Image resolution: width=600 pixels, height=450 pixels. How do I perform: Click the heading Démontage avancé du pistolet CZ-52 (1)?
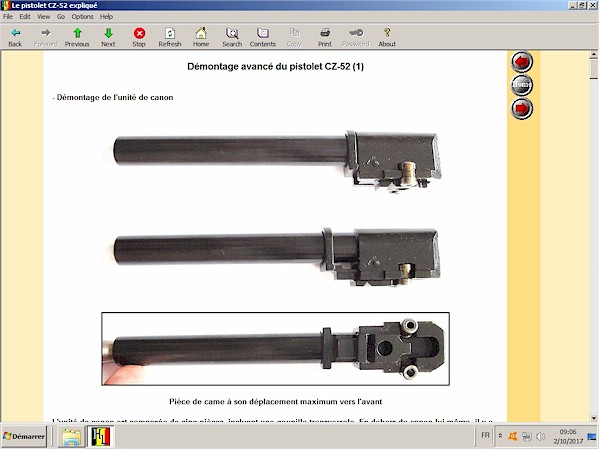coord(276,67)
